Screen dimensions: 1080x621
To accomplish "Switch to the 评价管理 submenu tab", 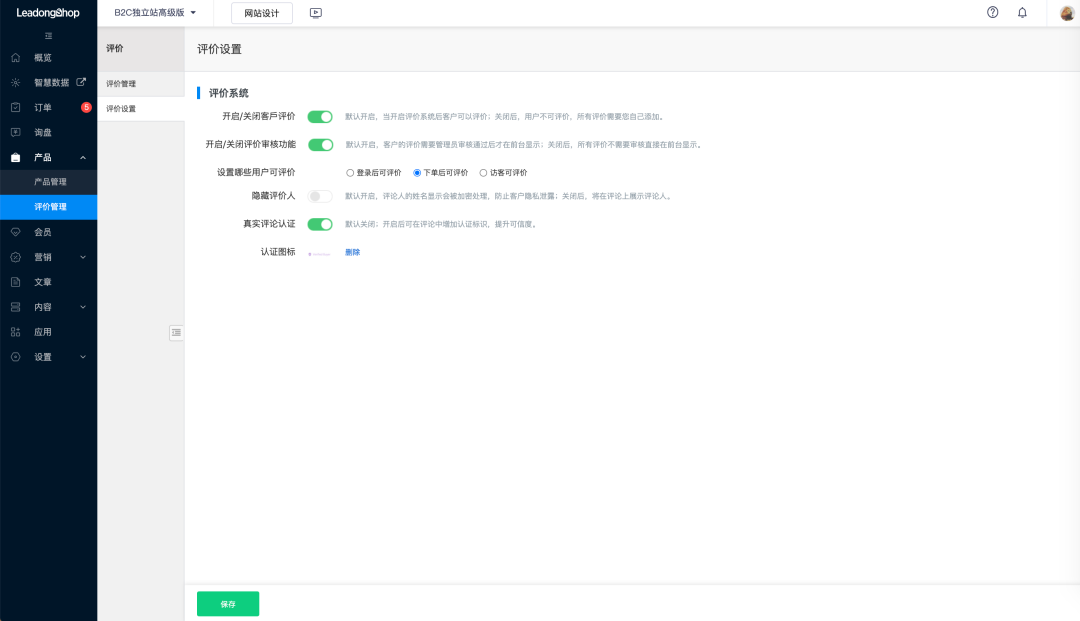I will click(120, 82).
